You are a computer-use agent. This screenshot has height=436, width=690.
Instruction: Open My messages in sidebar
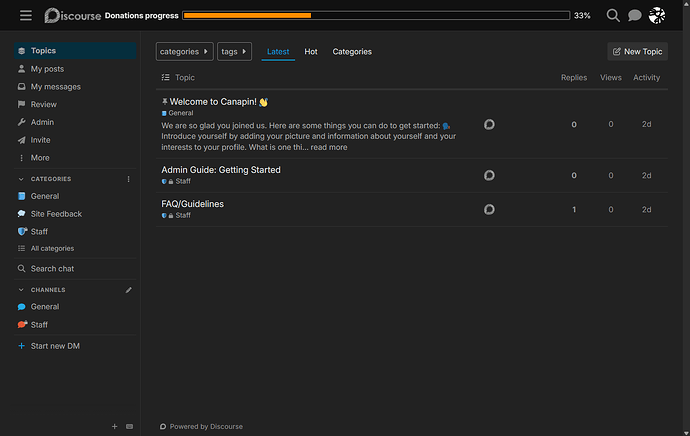click(x=75, y=87)
